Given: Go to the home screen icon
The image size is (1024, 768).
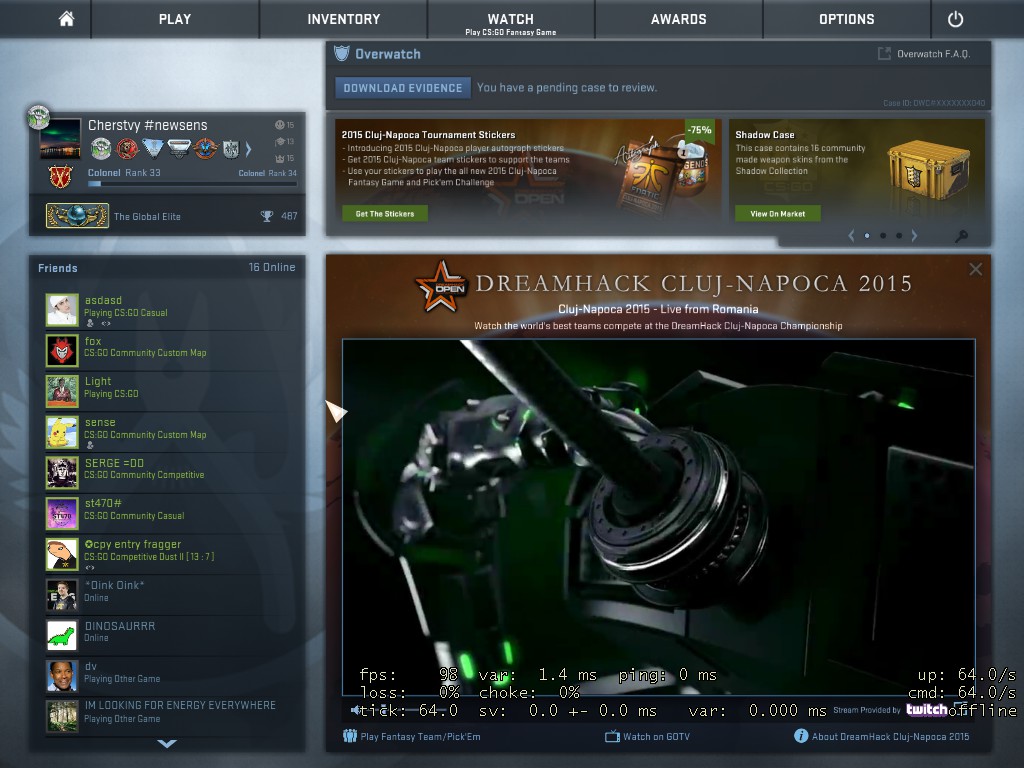Looking at the screenshot, I should click(66, 19).
